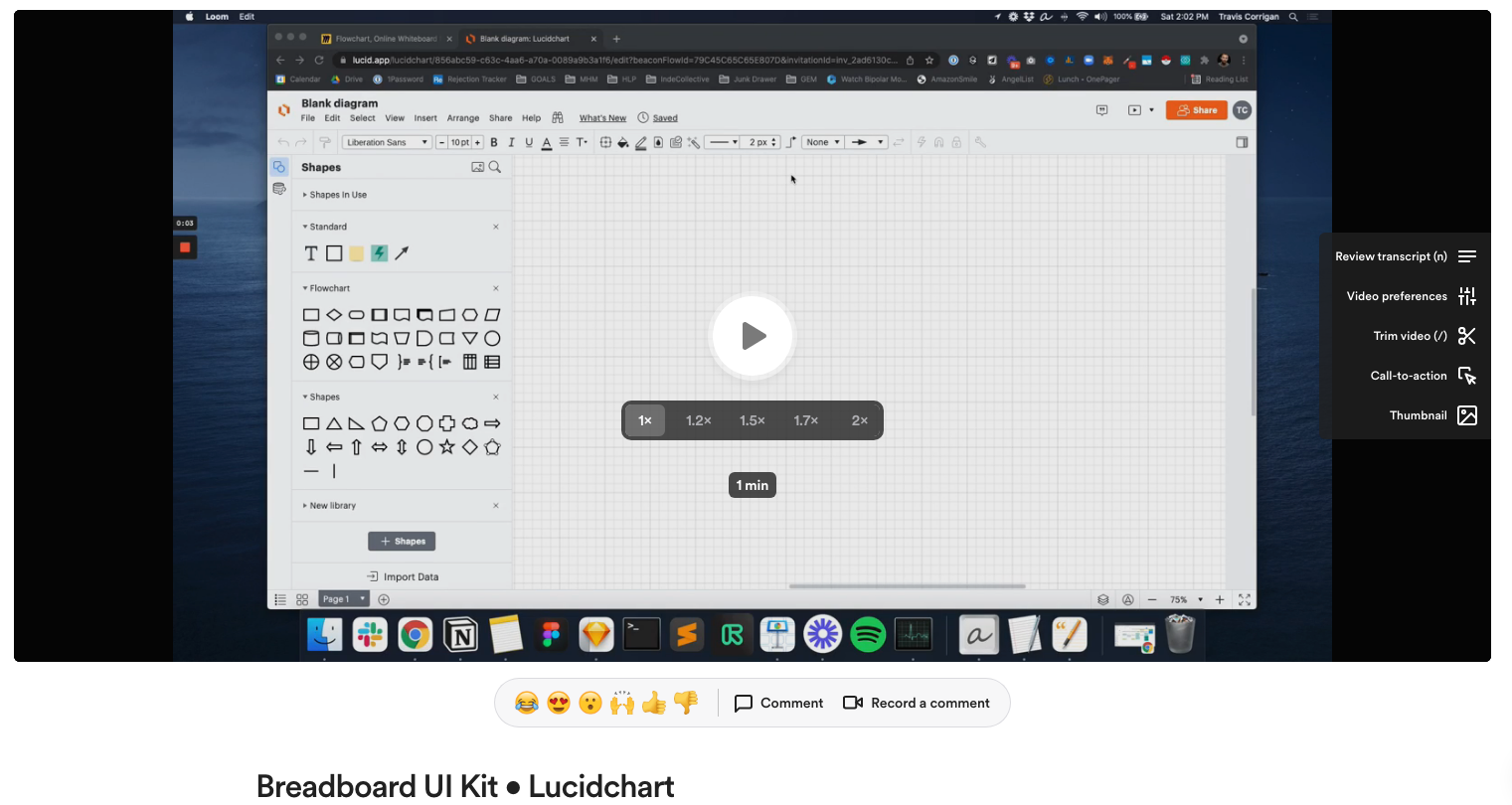The width and height of the screenshot is (1512, 805).
Task: Open the Arrange menu in Lucidchart
Action: 463,118
